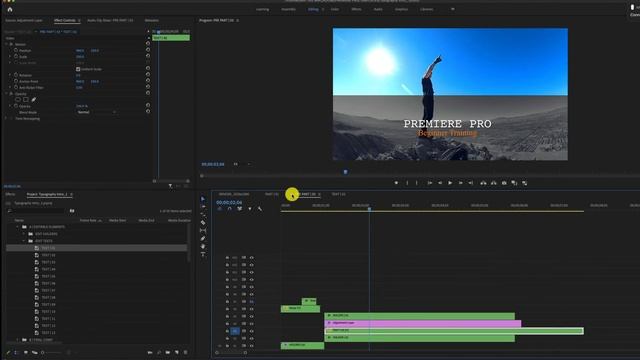Toggle Linked Selection in timeline
This screenshot has height=360, width=640.
point(240,209)
